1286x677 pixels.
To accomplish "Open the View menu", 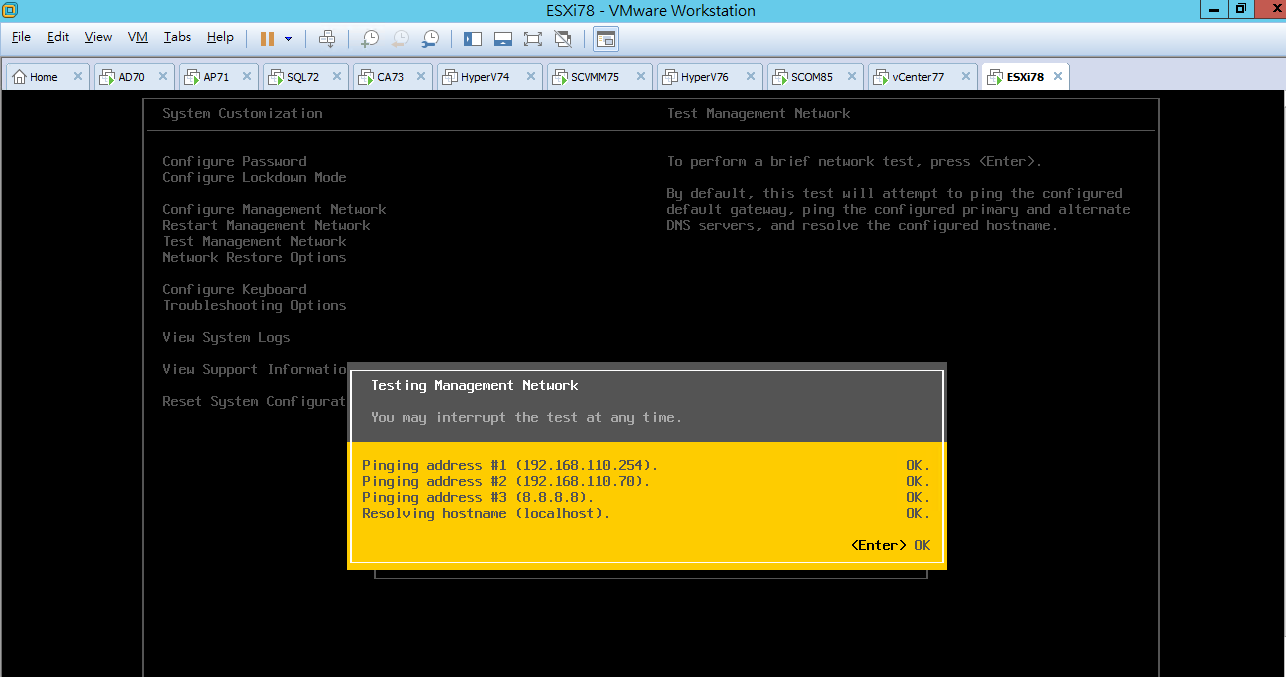I will [x=98, y=37].
